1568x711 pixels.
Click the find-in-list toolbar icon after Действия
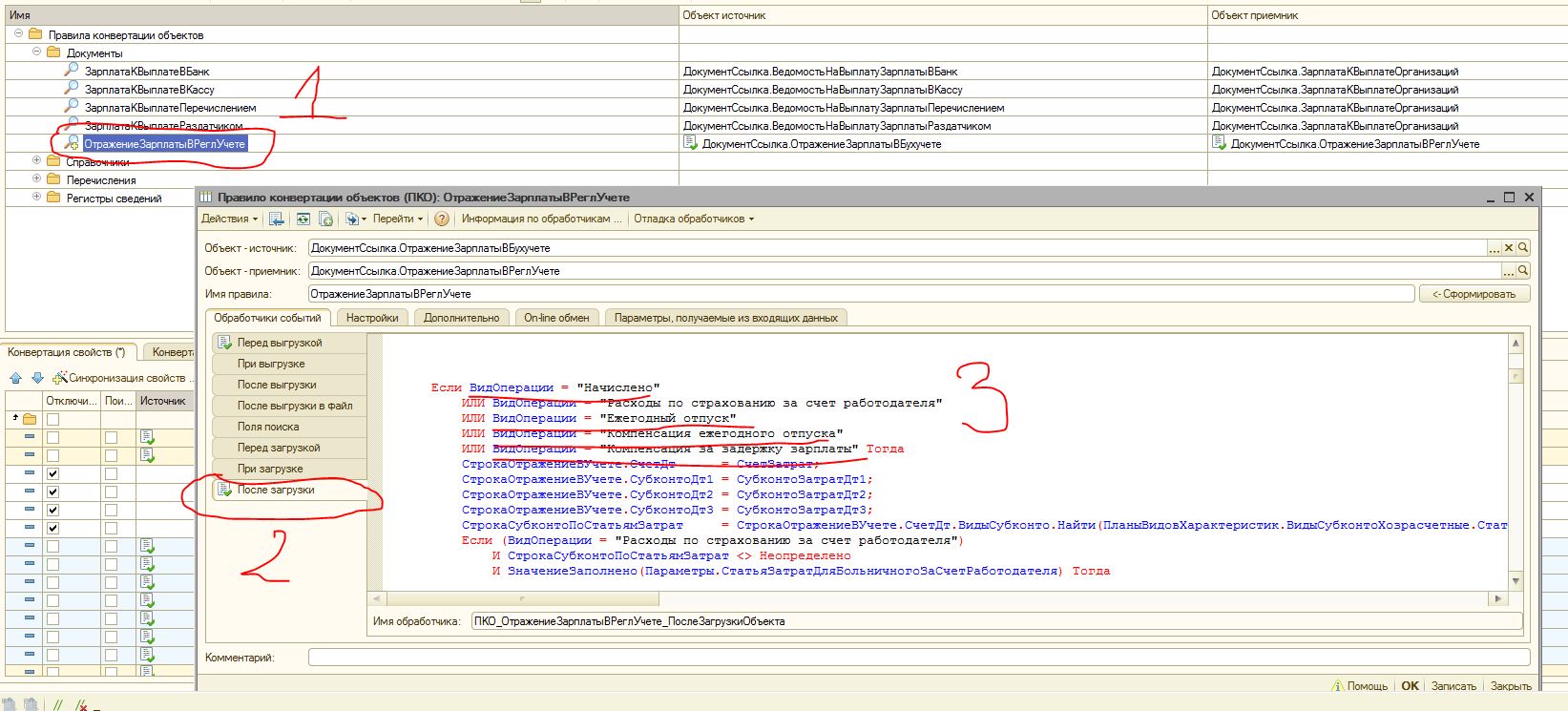277,219
